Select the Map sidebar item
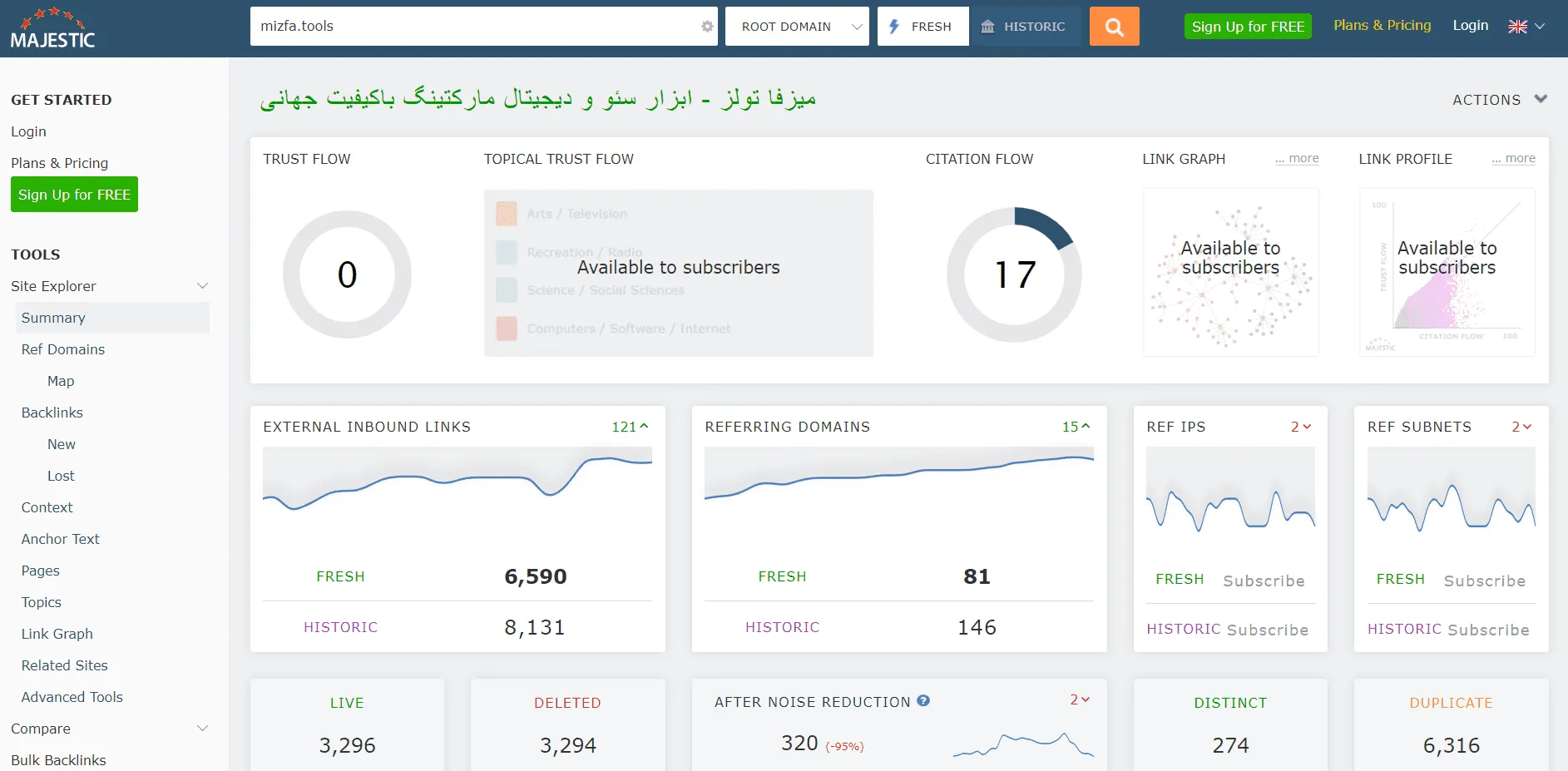Viewport: 1568px width, 771px height. [x=61, y=381]
